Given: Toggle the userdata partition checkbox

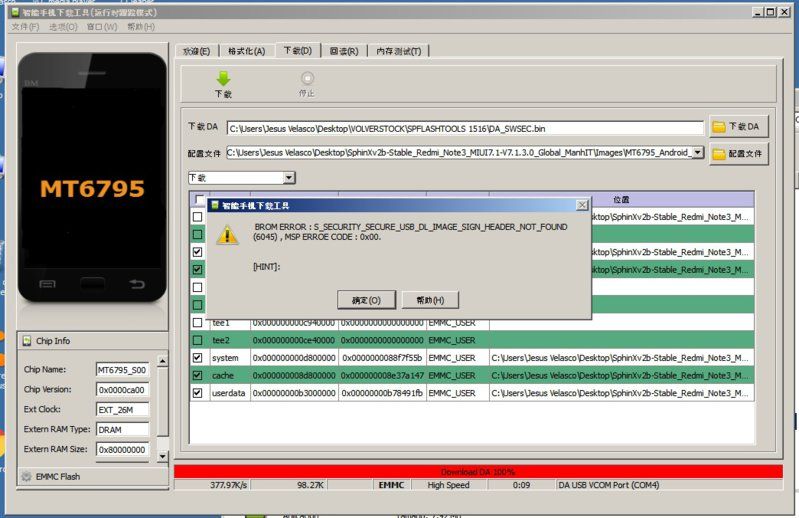Looking at the screenshot, I should coord(198,393).
